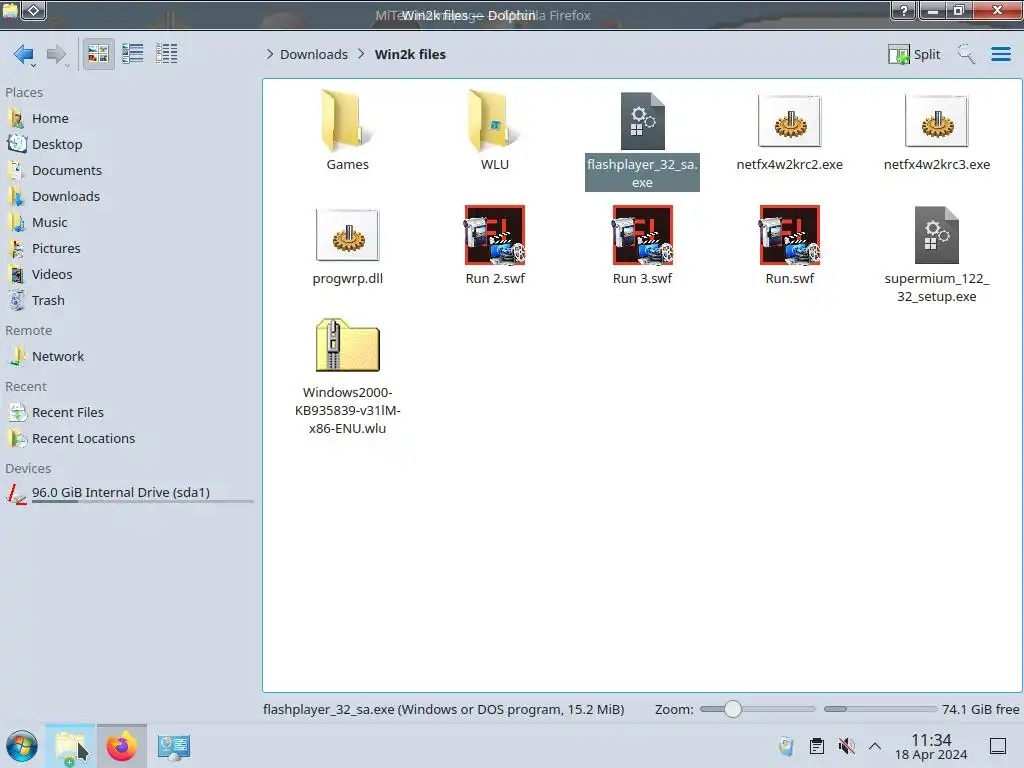Screen dimensions: 1024x768
Task: Select Windows2000-KB935839 wlu archive icon
Action: (x=347, y=345)
